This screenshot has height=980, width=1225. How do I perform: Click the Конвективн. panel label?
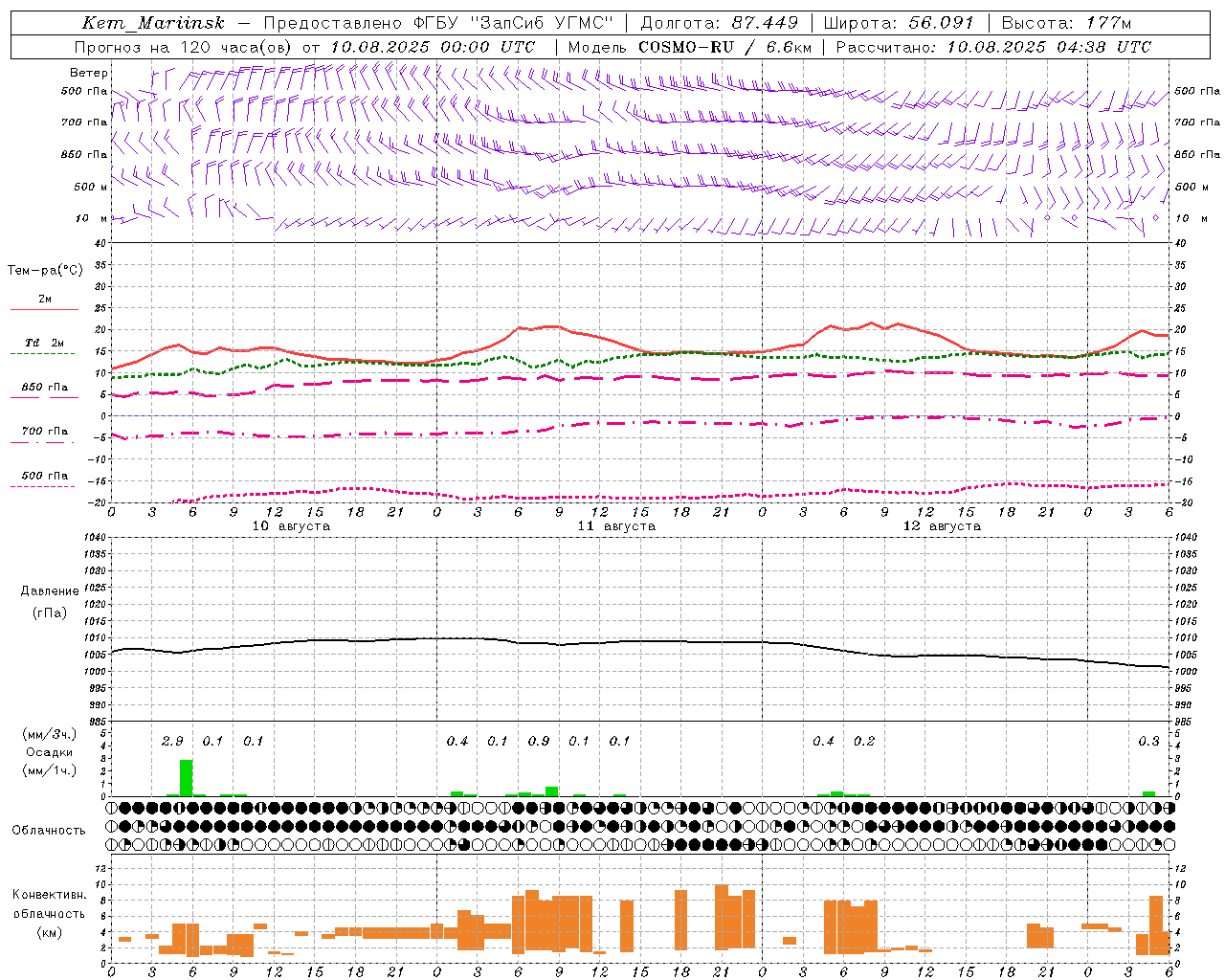click(50, 894)
